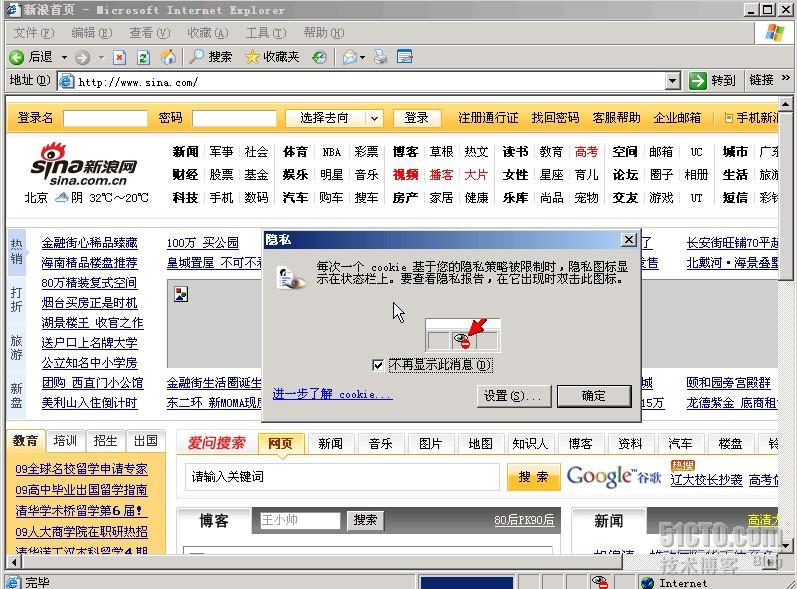Close the 隐私 privacy dialog

point(629,239)
